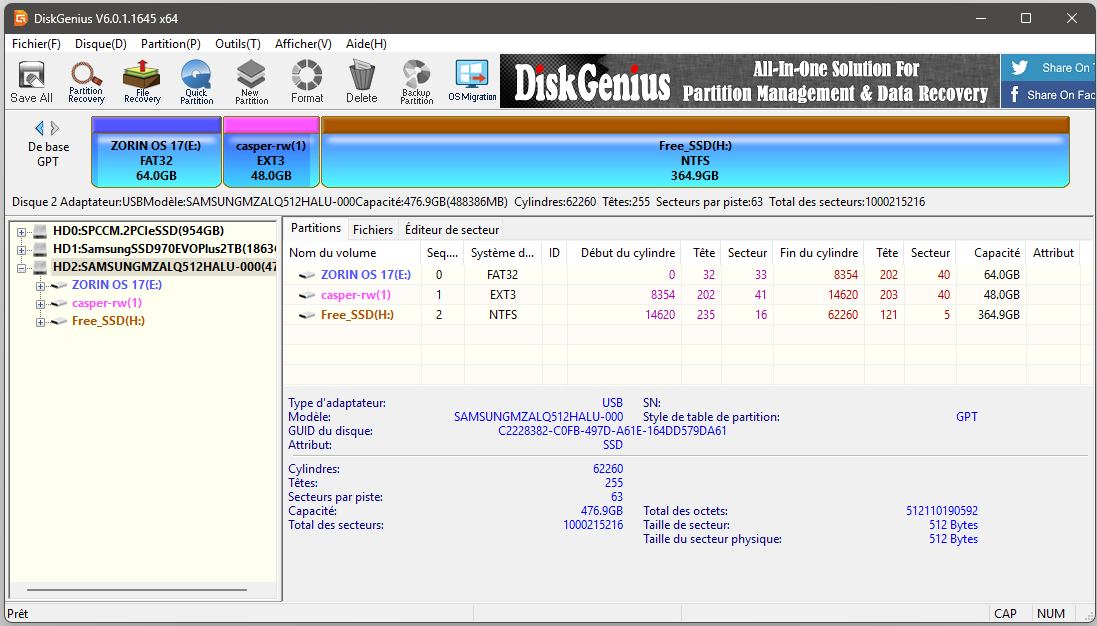Select the ZORIN OS 17(E:) FAT32 partition block
The height and width of the screenshot is (626, 1097).
pos(156,152)
